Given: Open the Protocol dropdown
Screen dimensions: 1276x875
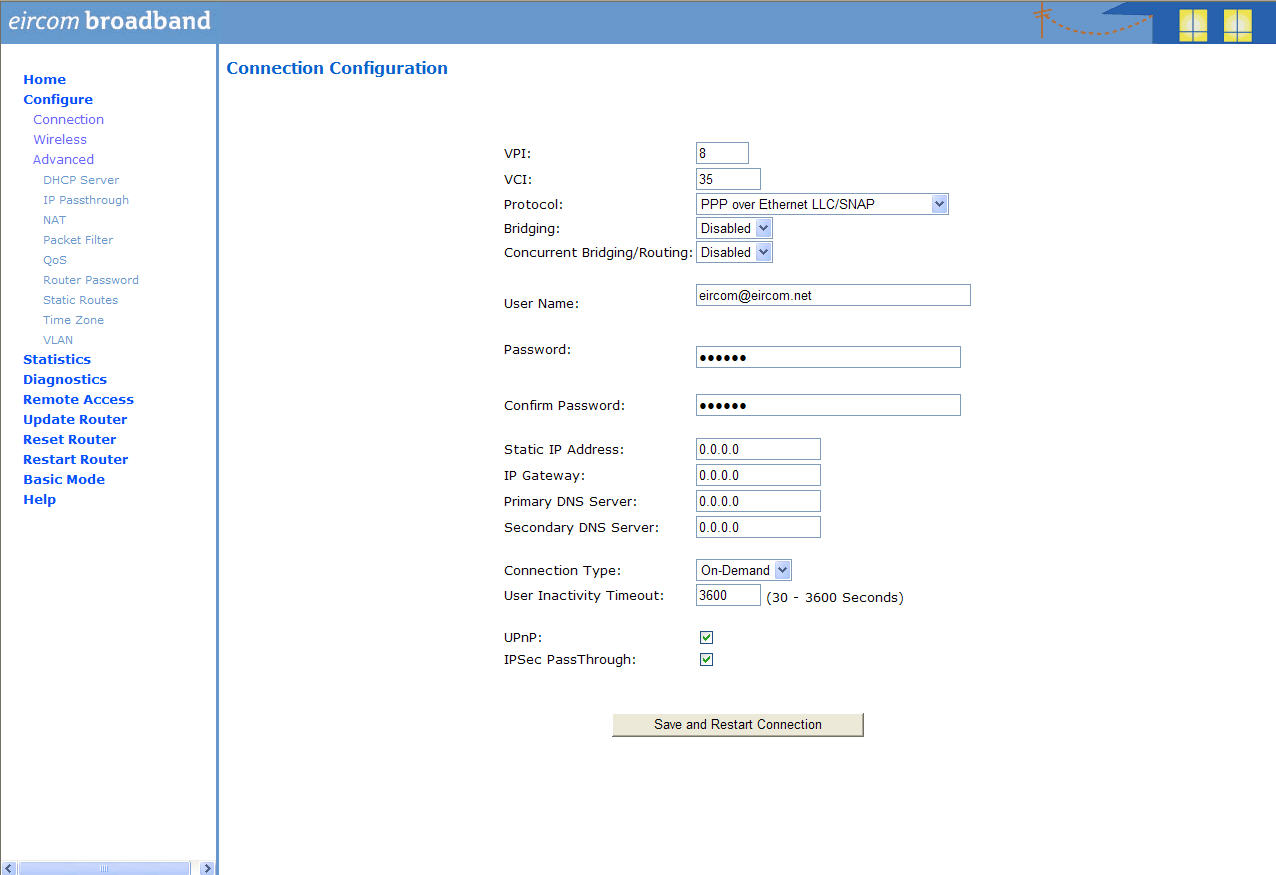Looking at the screenshot, I should pyautogui.click(x=938, y=203).
